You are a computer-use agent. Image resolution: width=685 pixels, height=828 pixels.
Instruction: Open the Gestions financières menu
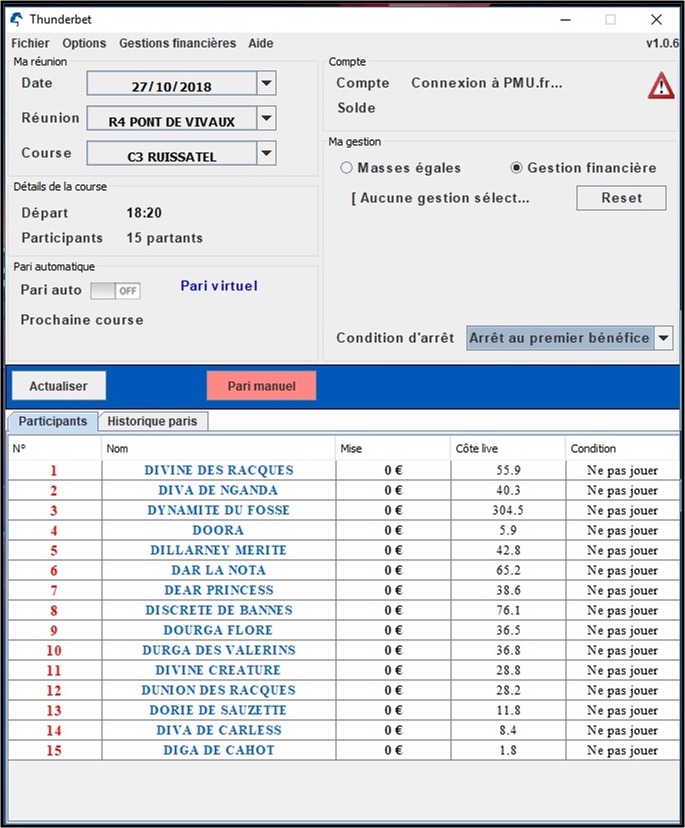click(x=177, y=43)
